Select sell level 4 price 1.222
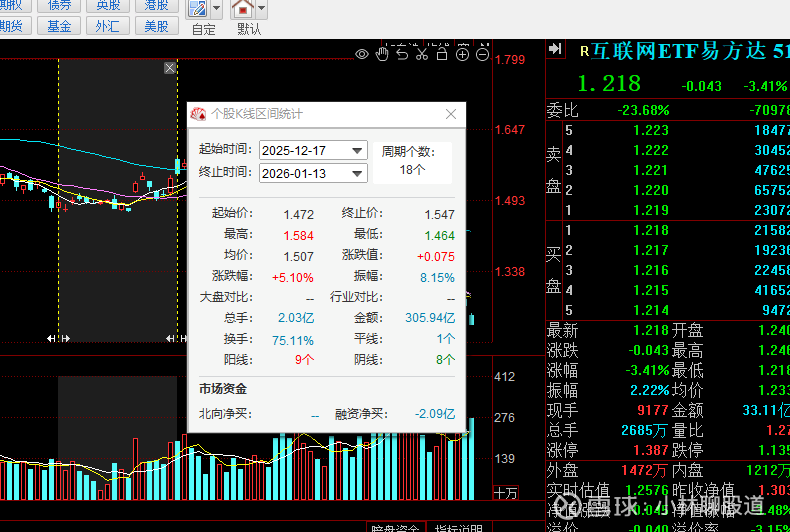The width and height of the screenshot is (790, 532). tap(650, 151)
